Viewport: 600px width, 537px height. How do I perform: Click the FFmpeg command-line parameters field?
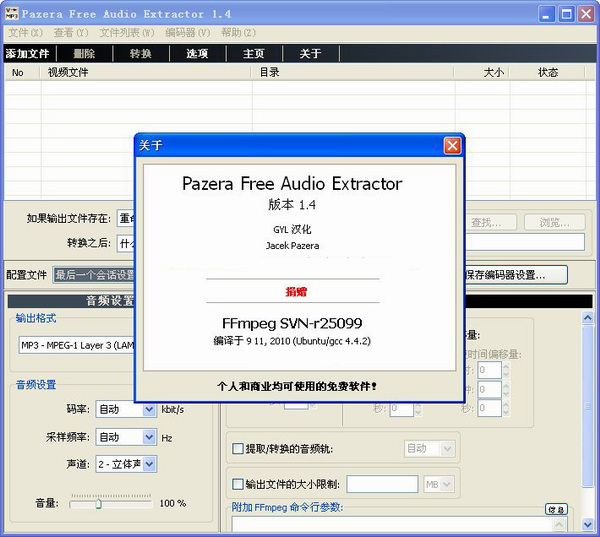[399, 524]
